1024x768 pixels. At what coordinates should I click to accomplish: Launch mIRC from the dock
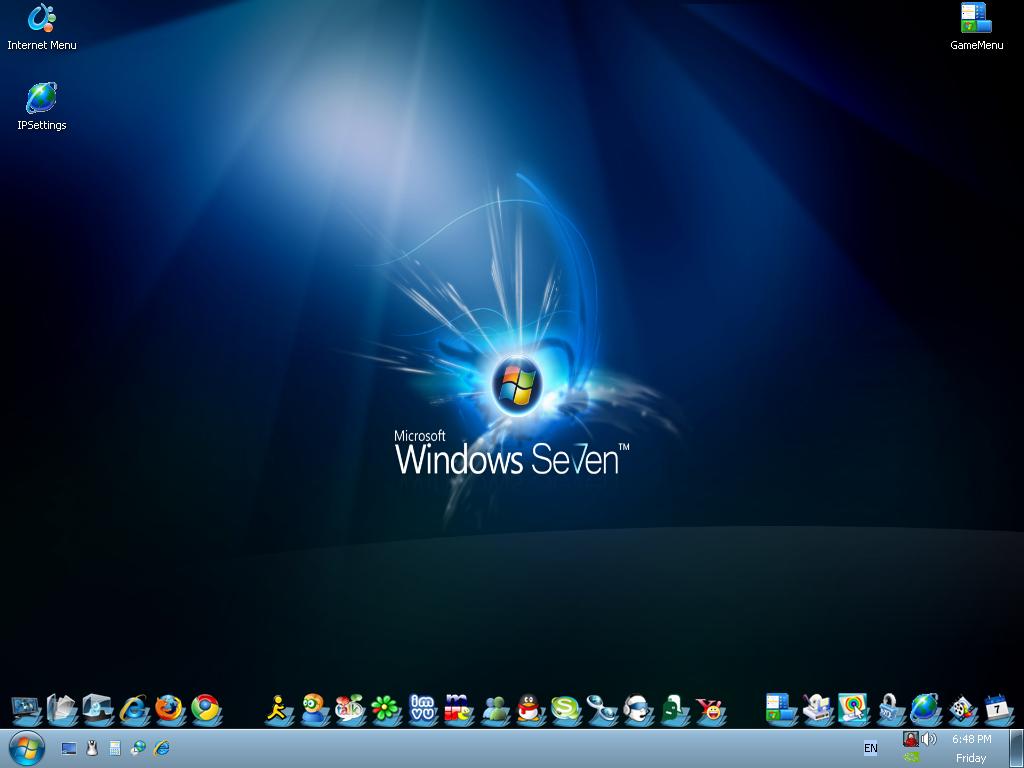[458, 710]
